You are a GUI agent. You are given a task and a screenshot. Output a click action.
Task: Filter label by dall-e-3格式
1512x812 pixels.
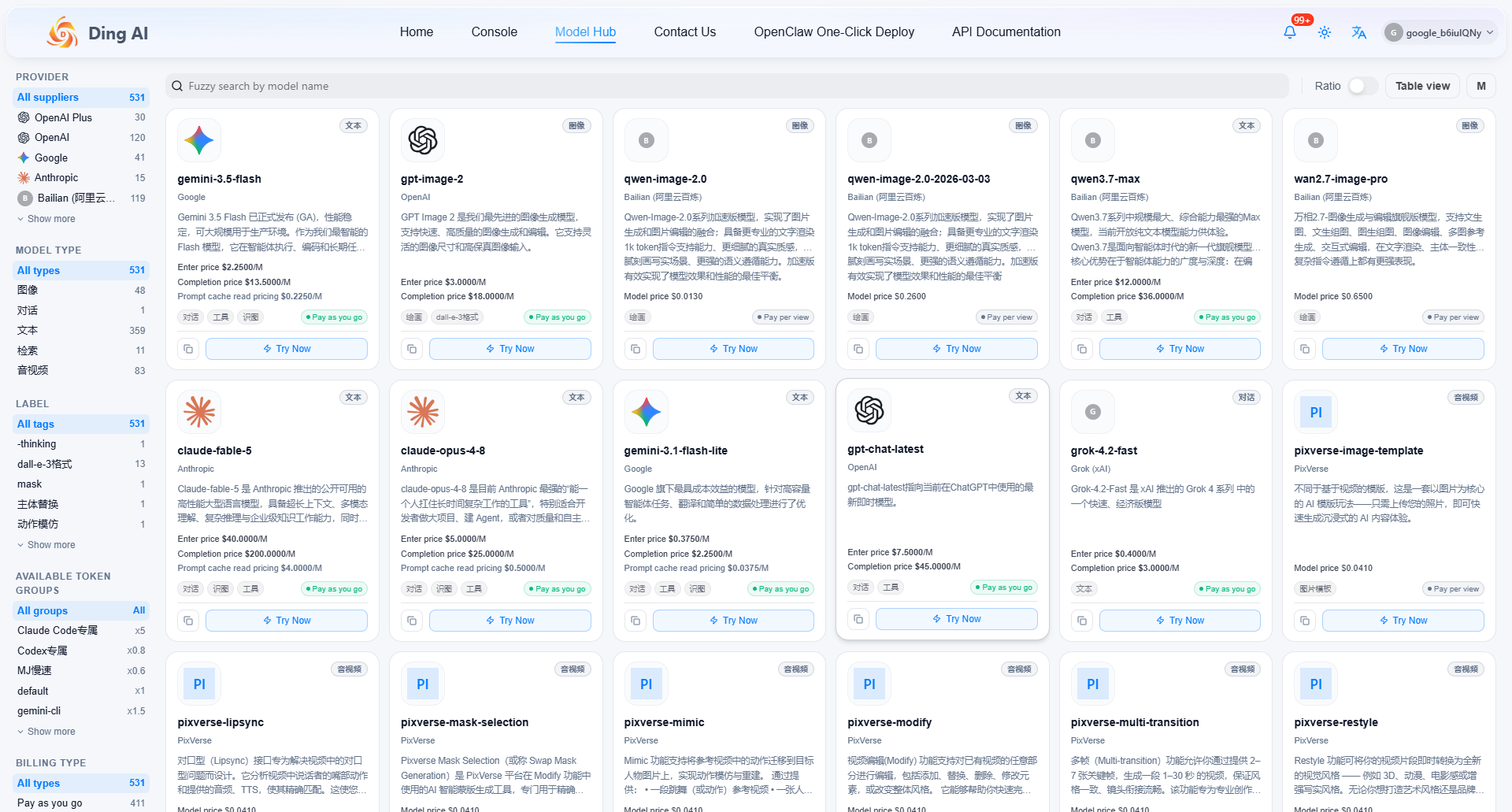(82, 464)
